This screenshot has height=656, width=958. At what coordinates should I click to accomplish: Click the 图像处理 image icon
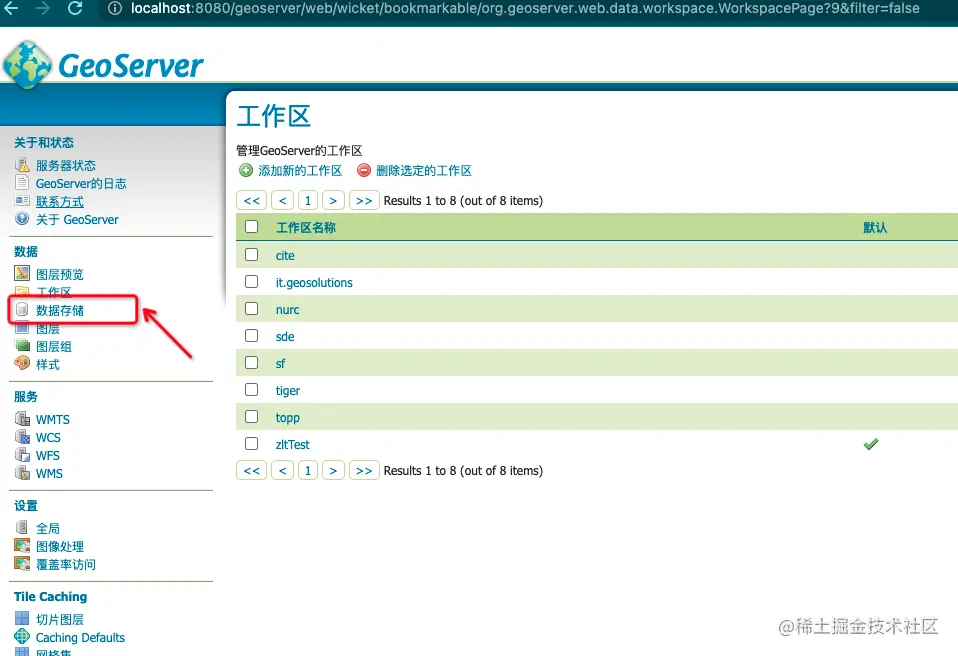click(x=22, y=545)
